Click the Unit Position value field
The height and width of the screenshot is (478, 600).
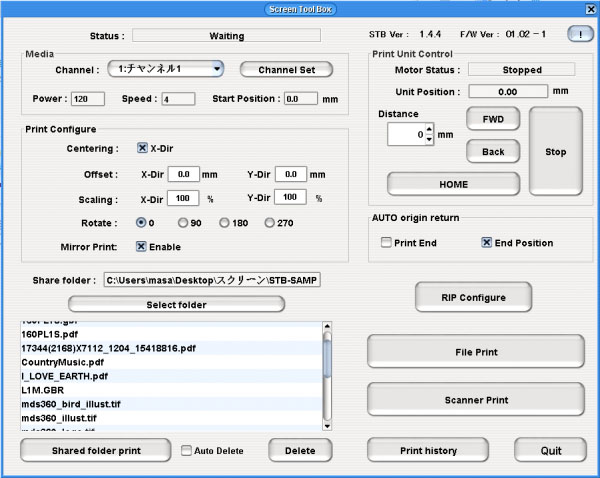coord(508,91)
